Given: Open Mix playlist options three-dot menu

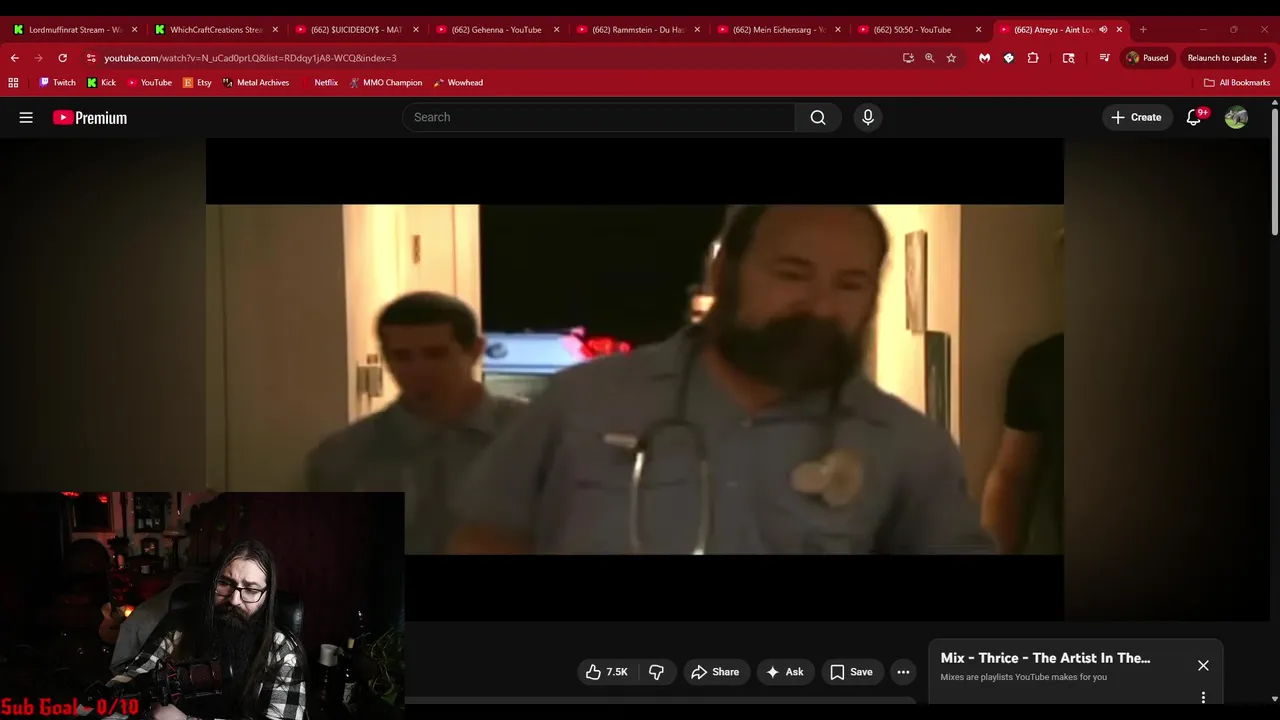Looking at the screenshot, I should (x=1203, y=697).
